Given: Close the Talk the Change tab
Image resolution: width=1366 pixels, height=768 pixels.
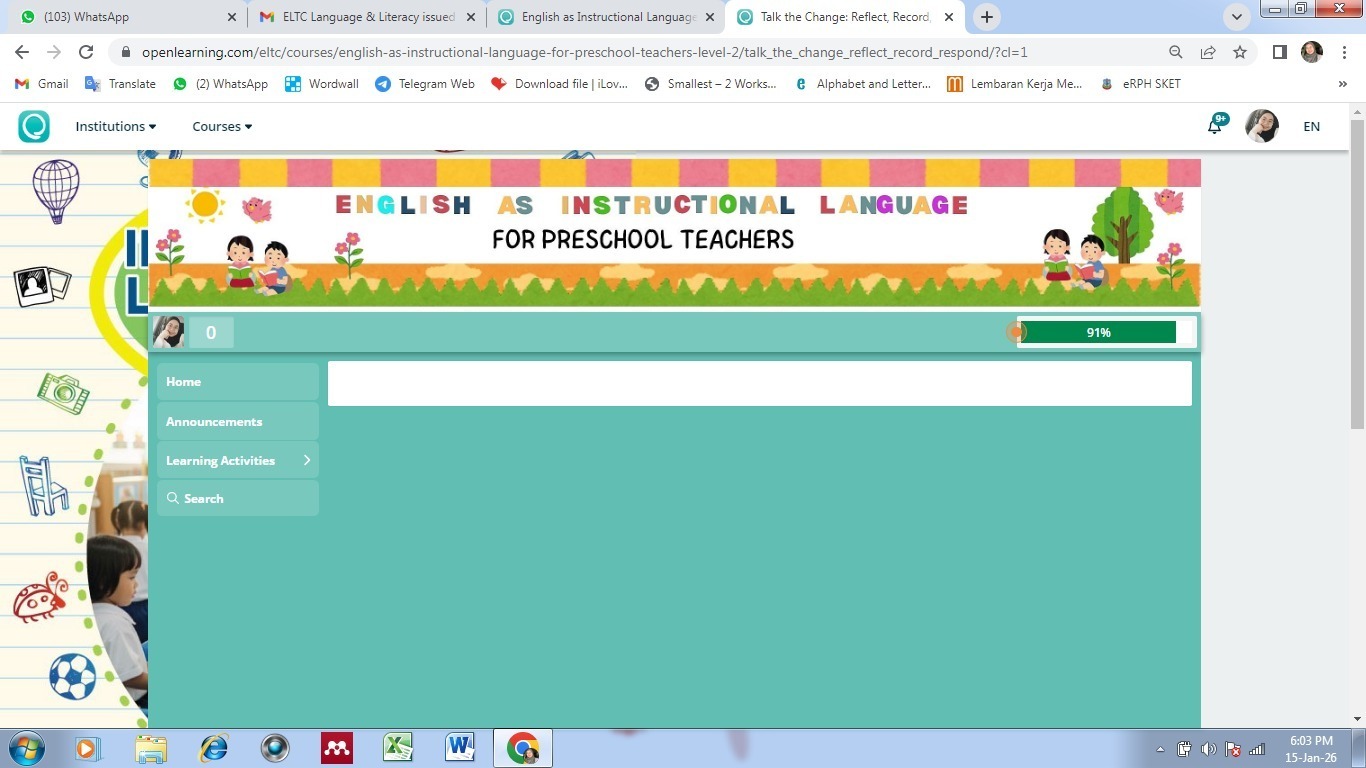Looking at the screenshot, I should (x=949, y=17).
